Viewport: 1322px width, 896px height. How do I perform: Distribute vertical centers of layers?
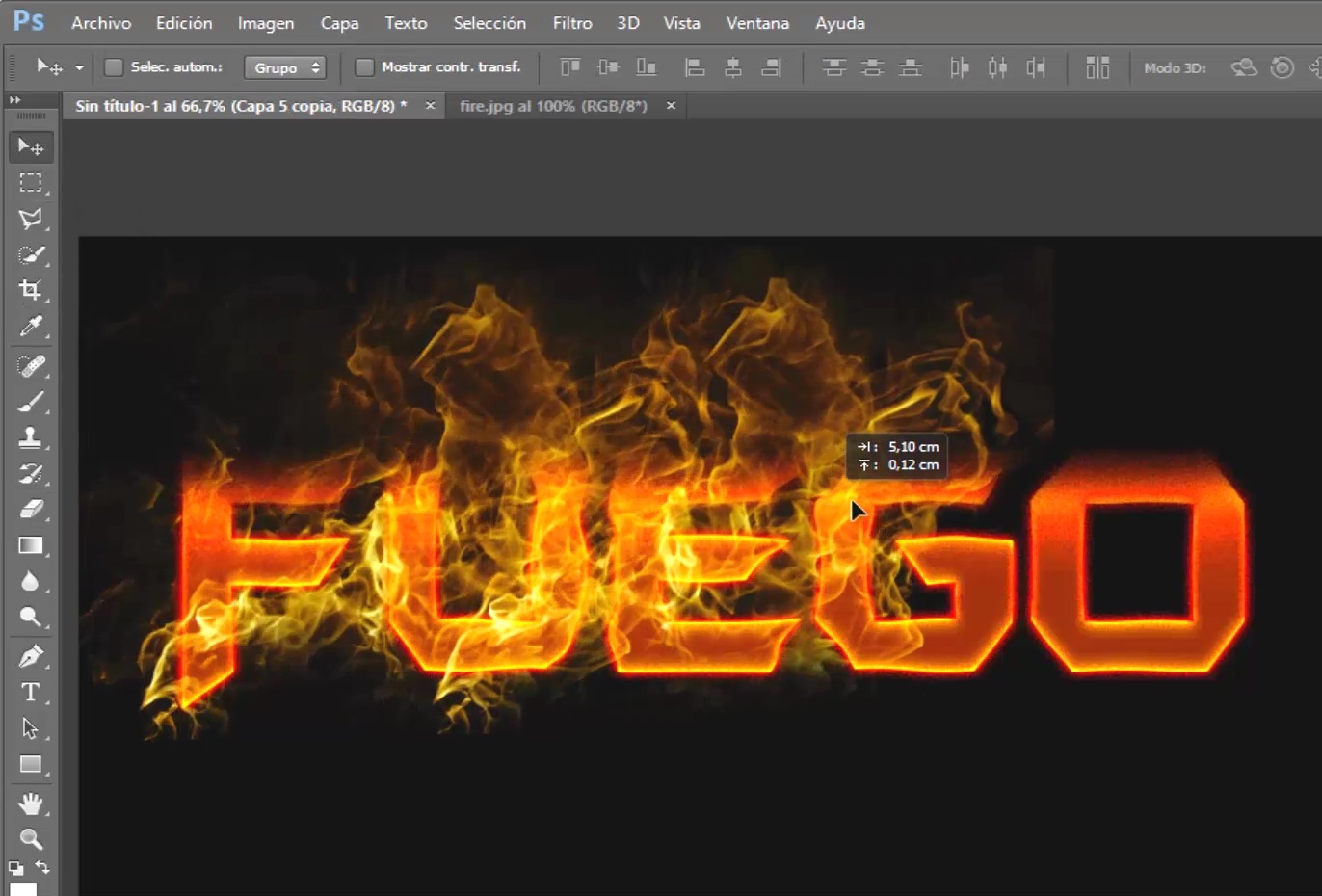point(872,67)
